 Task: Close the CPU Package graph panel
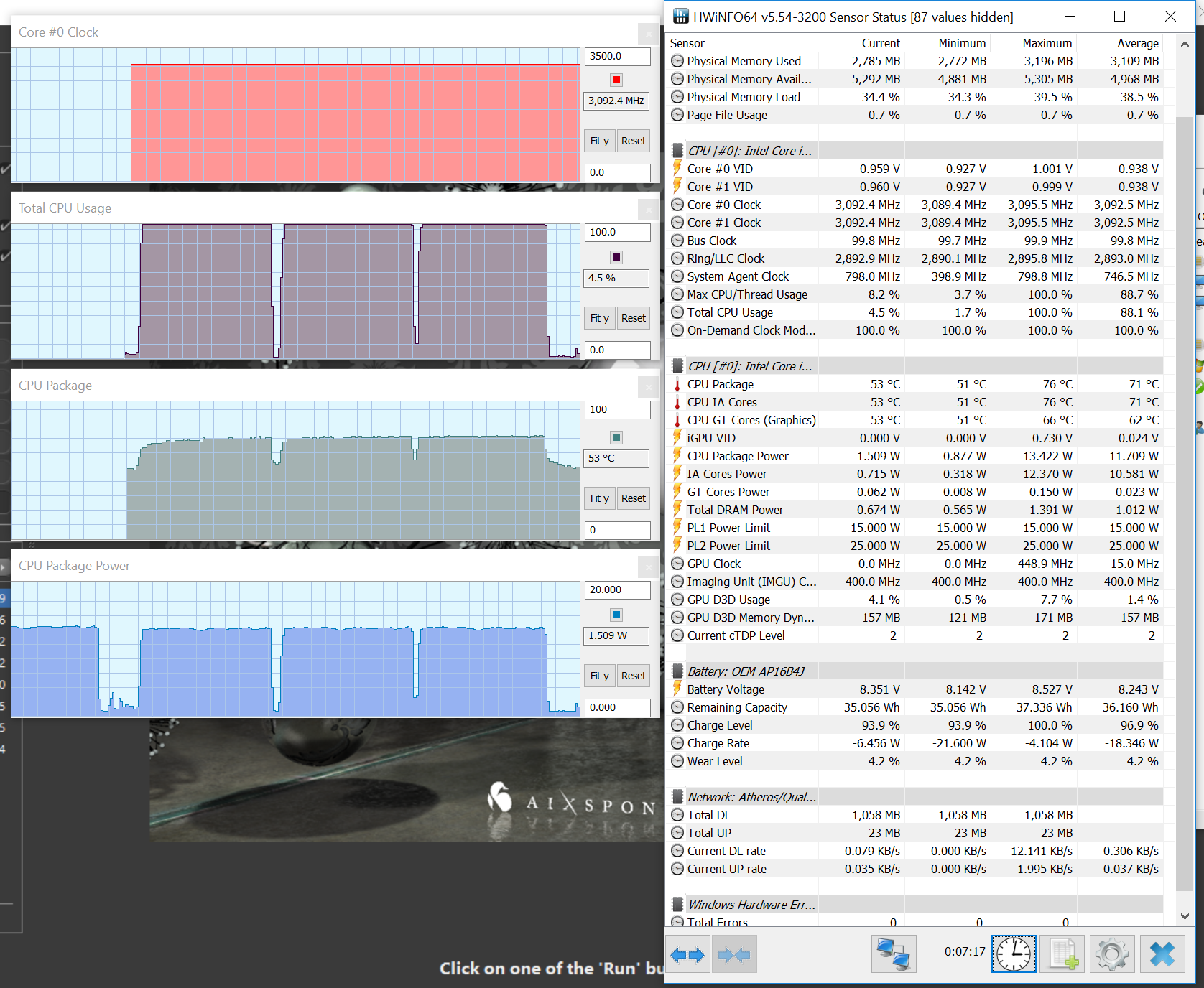pyautogui.click(x=649, y=387)
